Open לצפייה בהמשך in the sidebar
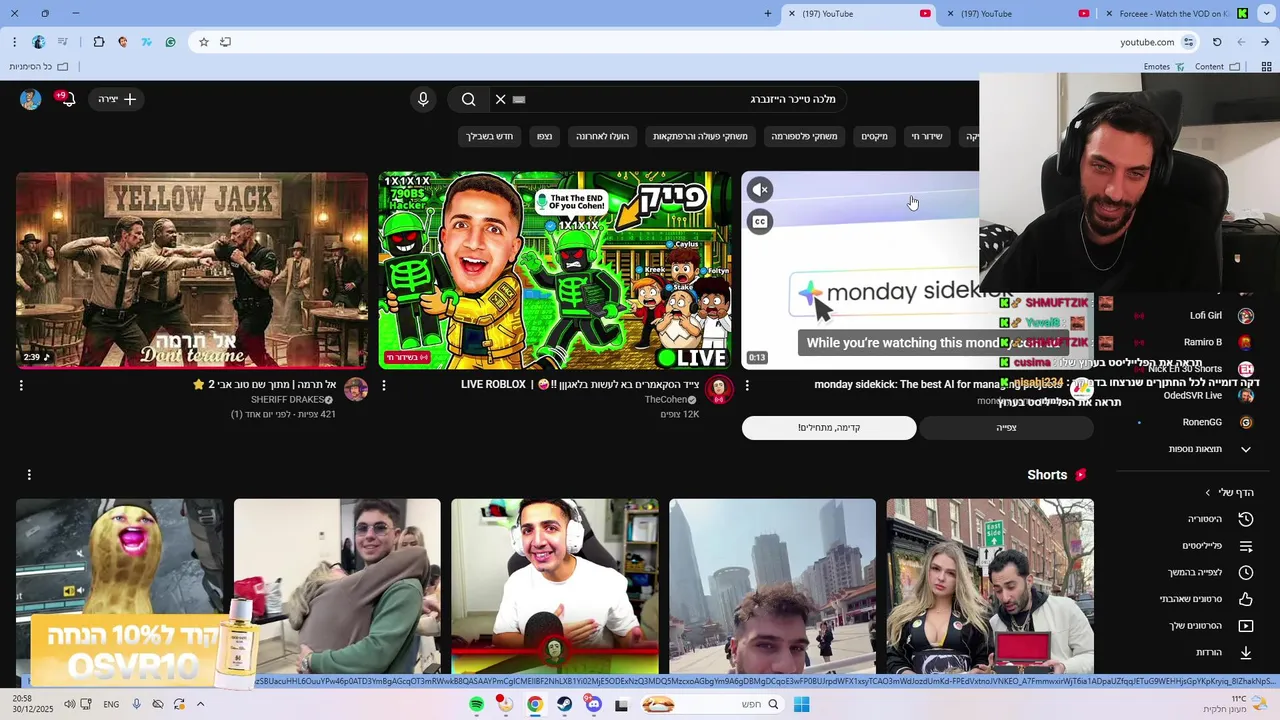 (x=1210, y=572)
